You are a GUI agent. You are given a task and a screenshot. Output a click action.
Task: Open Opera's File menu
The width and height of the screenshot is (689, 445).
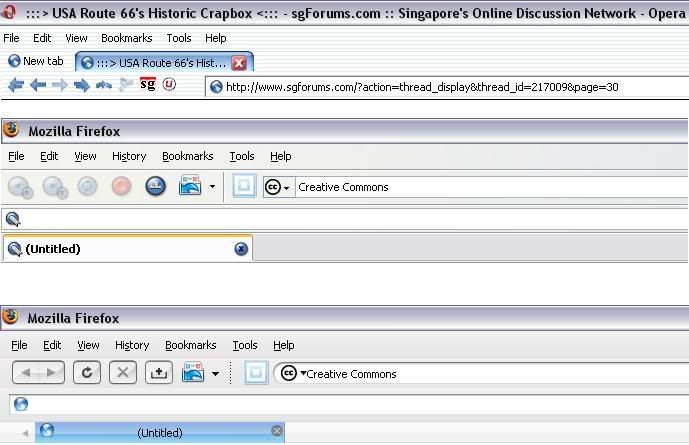(x=11, y=38)
